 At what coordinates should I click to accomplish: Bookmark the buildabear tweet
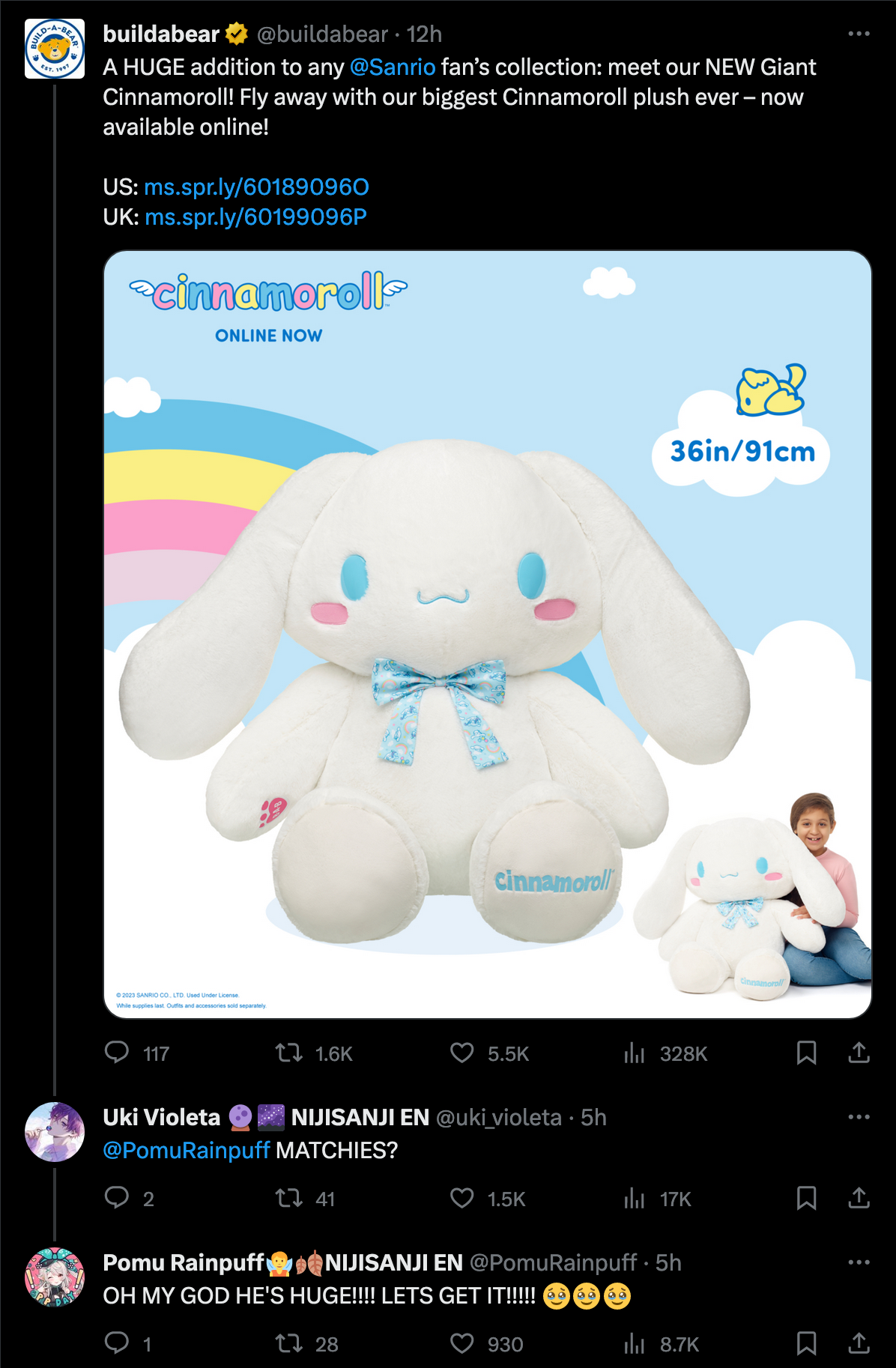(x=806, y=1053)
